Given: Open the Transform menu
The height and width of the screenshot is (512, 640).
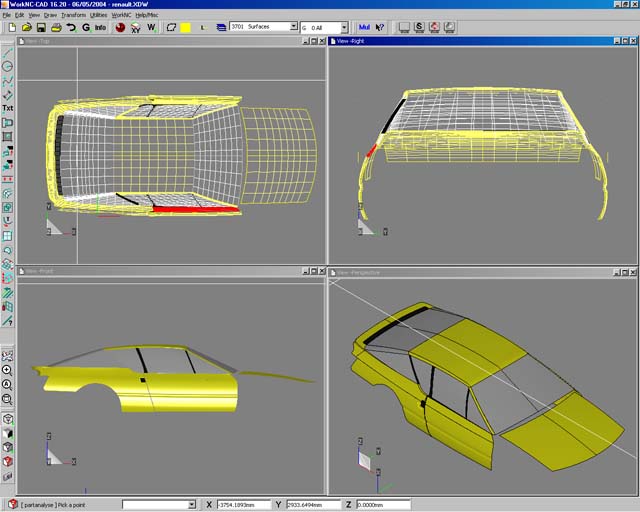Looking at the screenshot, I should click(73, 15).
